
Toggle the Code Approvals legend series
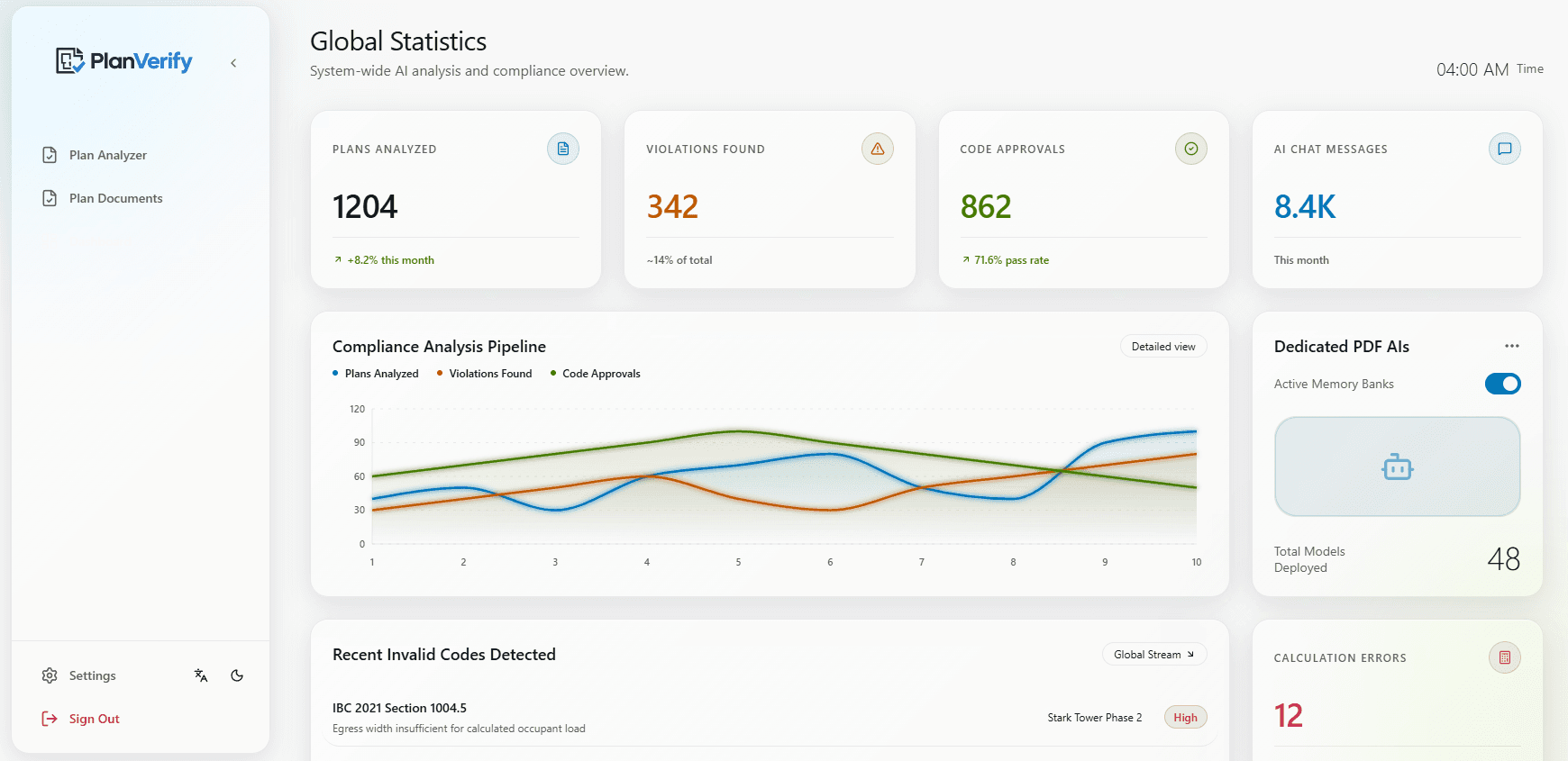(x=596, y=374)
